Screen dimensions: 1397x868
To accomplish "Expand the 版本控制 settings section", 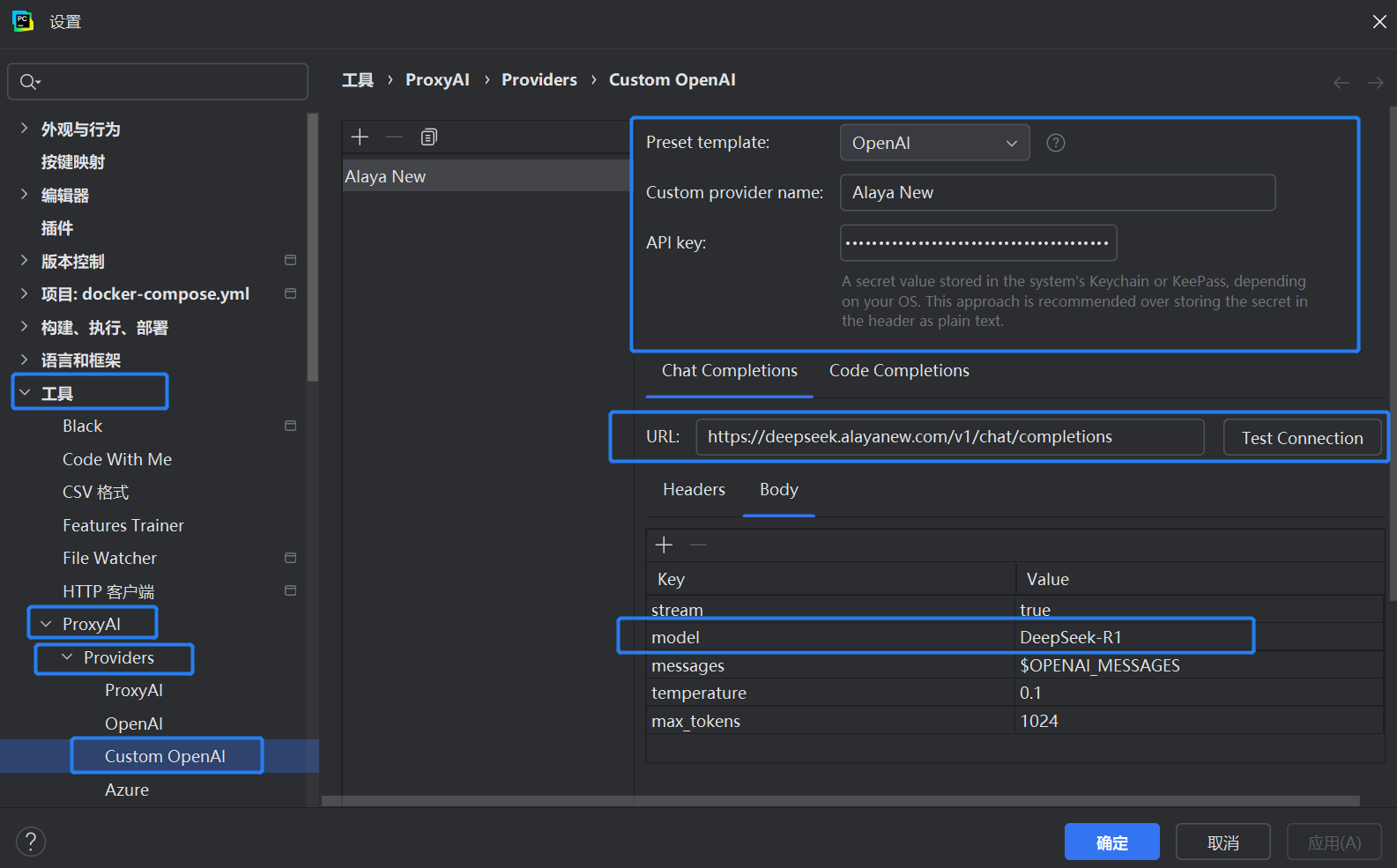I will pos(24,261).
